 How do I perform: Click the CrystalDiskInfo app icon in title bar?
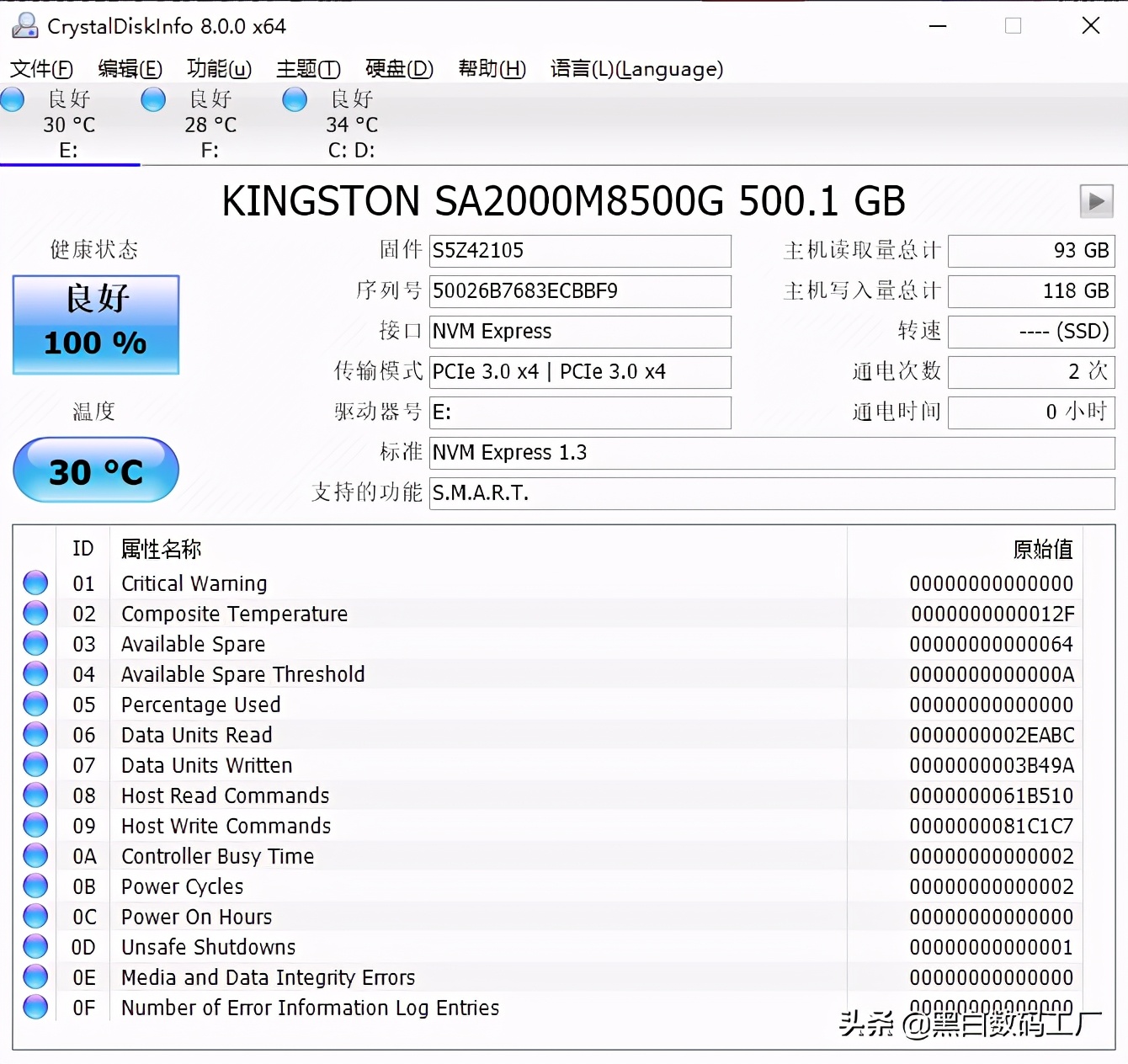tap(24, 26)
